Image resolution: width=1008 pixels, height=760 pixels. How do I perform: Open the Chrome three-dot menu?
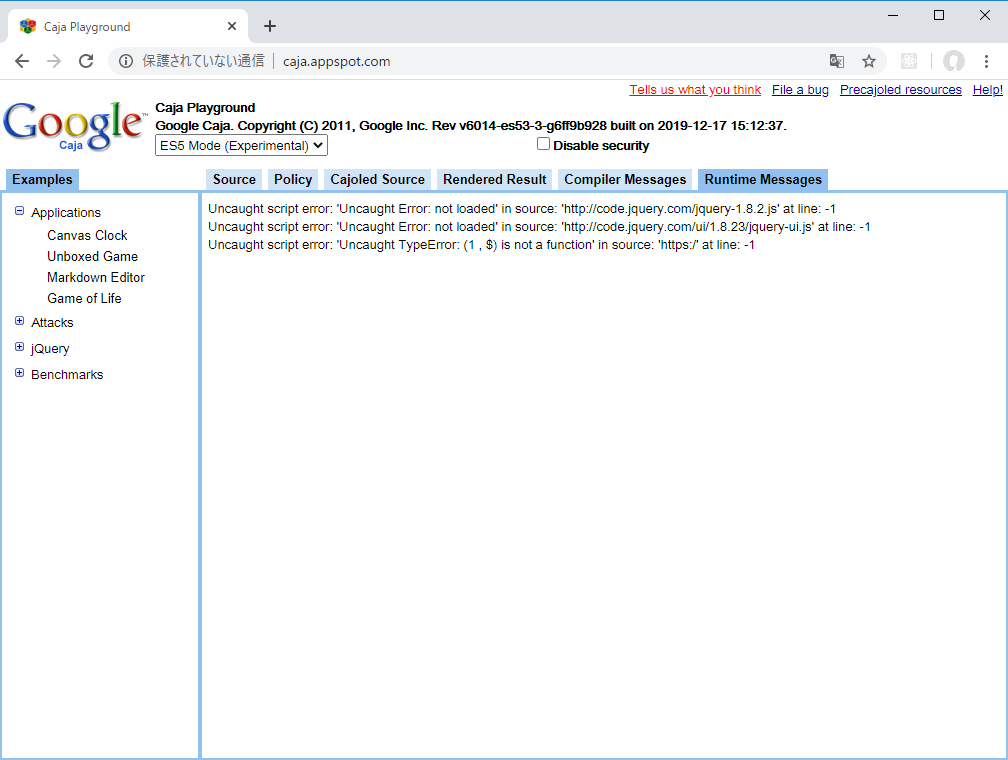tap(989, 61)
